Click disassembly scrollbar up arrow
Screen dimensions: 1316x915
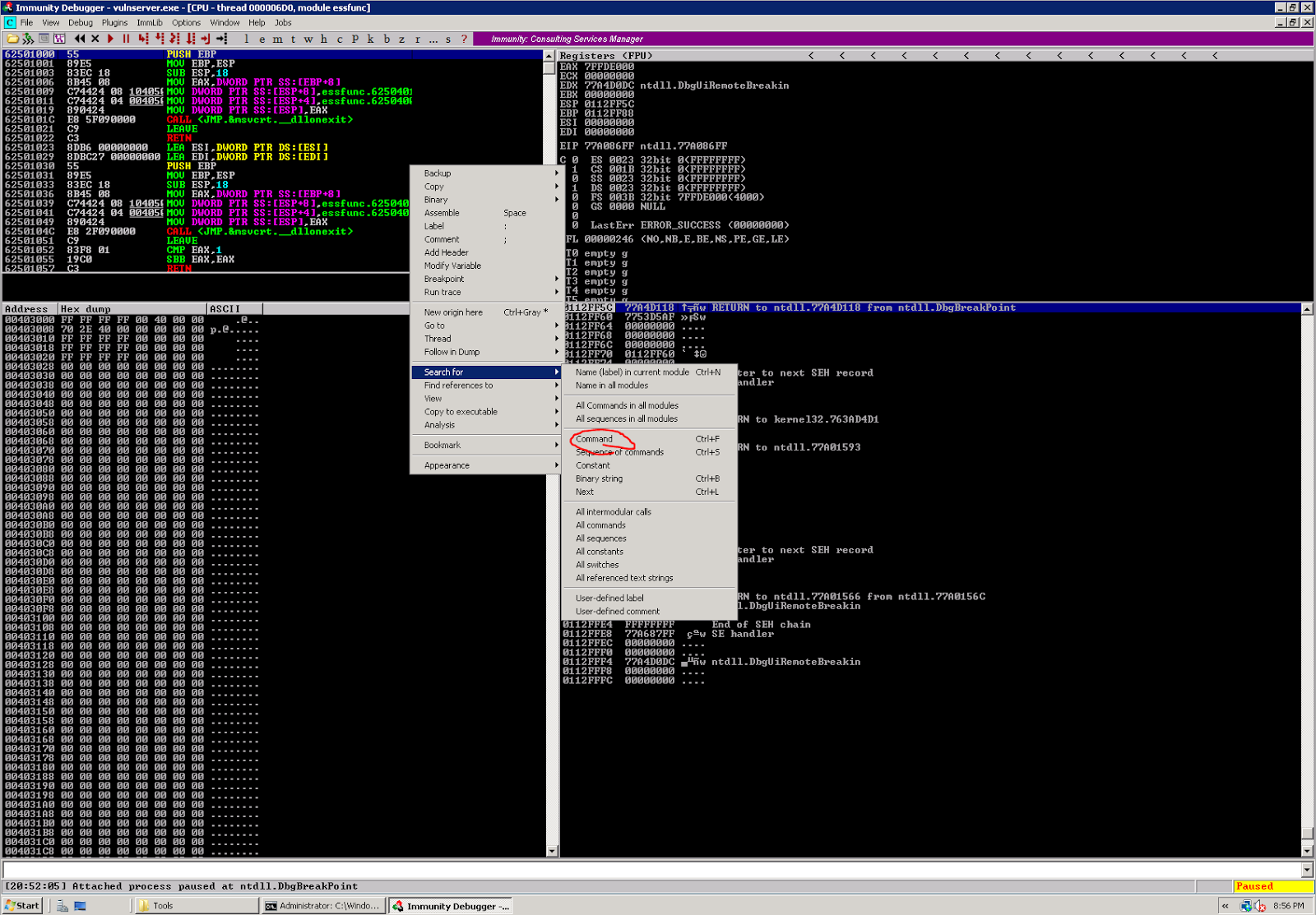pyautogui.click(x=549, y=56)
